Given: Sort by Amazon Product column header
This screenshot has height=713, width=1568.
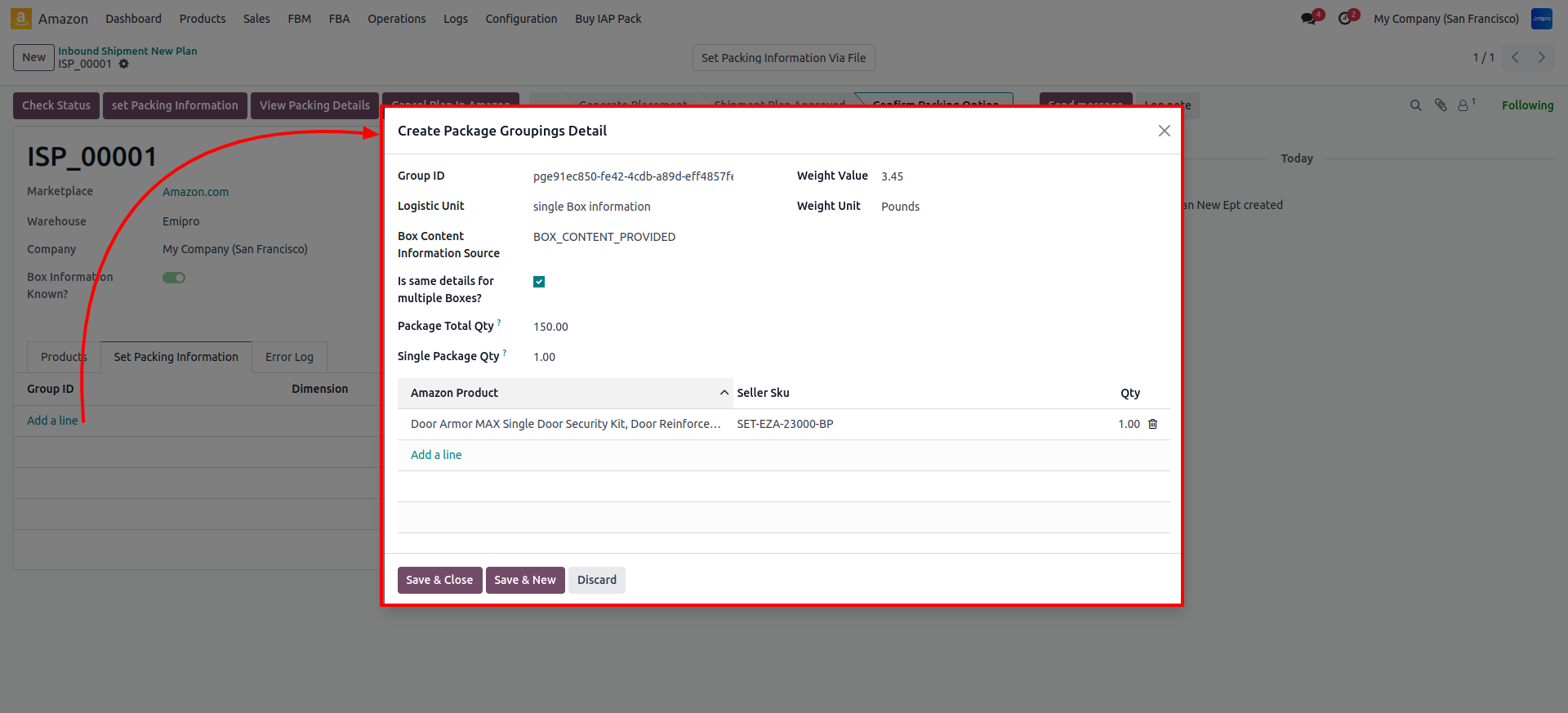Looking at the screenshot, I should [454, 393].
